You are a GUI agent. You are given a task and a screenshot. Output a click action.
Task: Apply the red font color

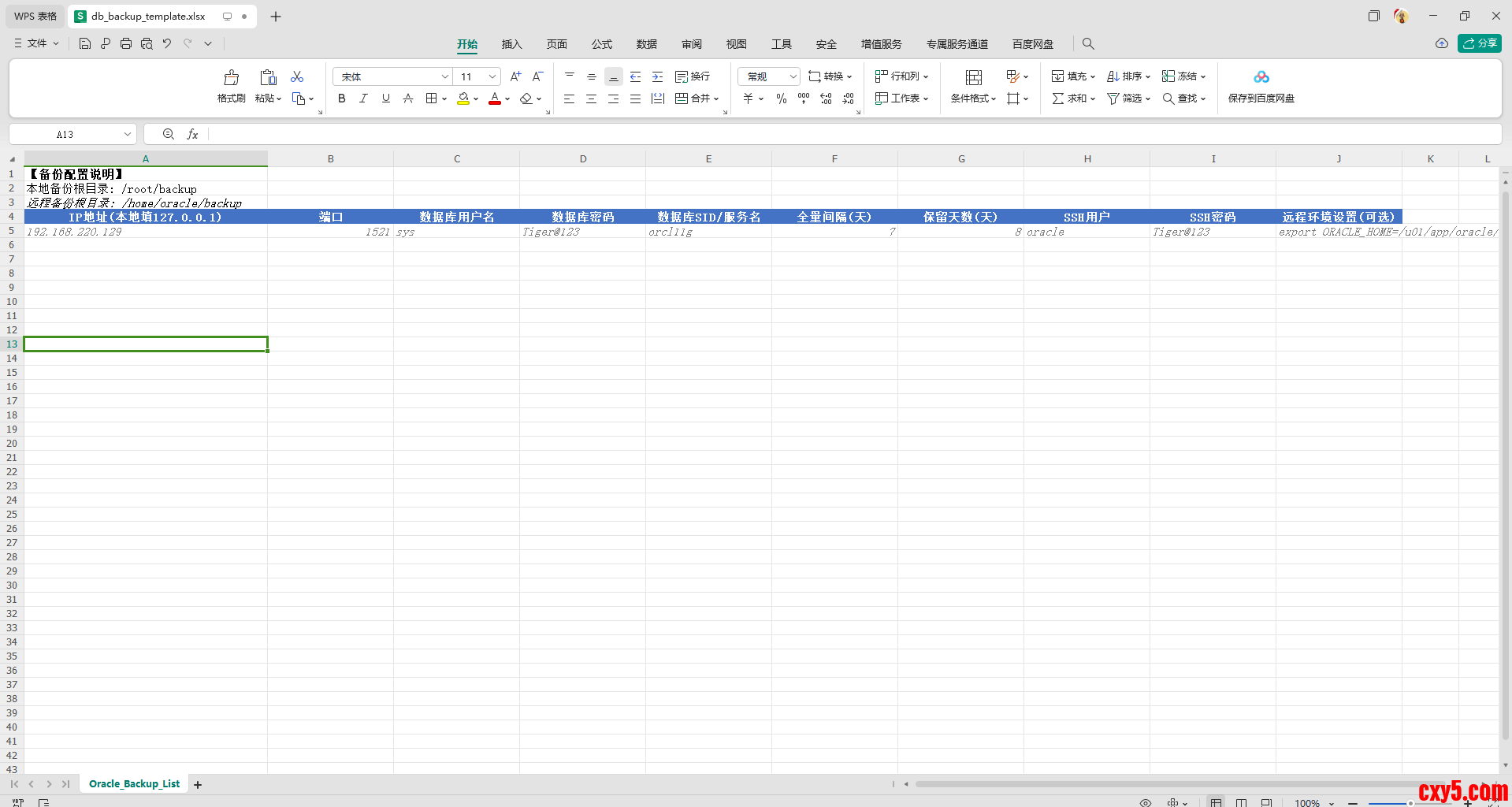click(495, 99)
